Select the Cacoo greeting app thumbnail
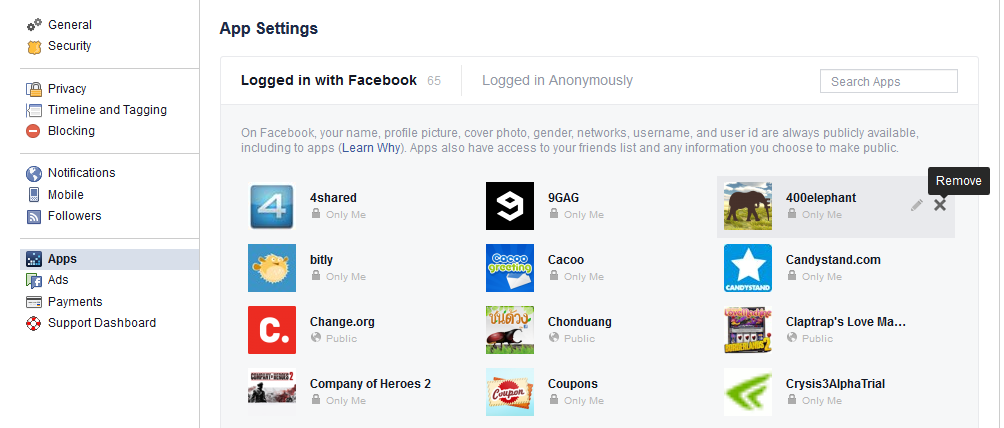 point(510,268)
